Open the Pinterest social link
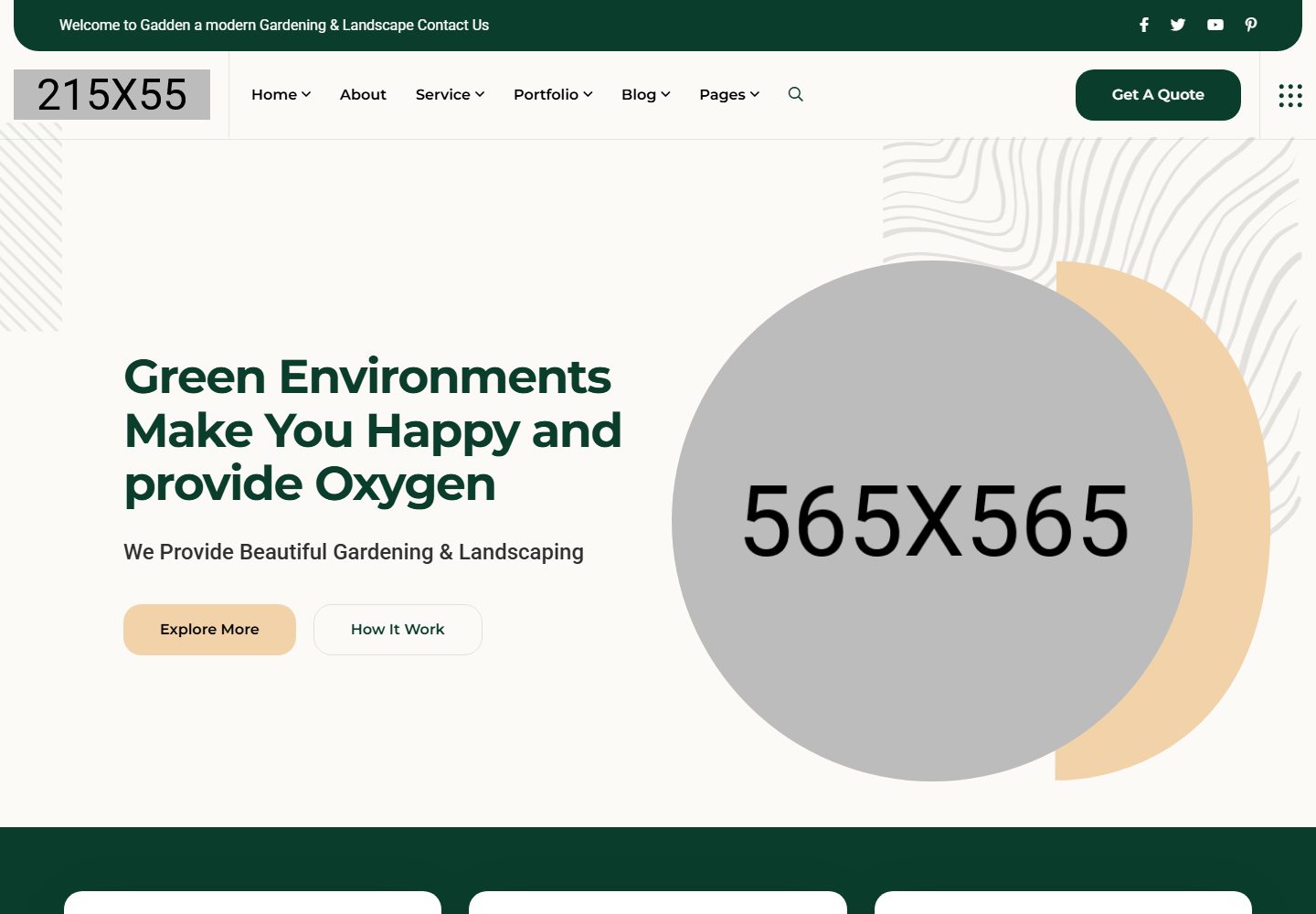This screenshot has width=1316, height=914. (1251, 25)
